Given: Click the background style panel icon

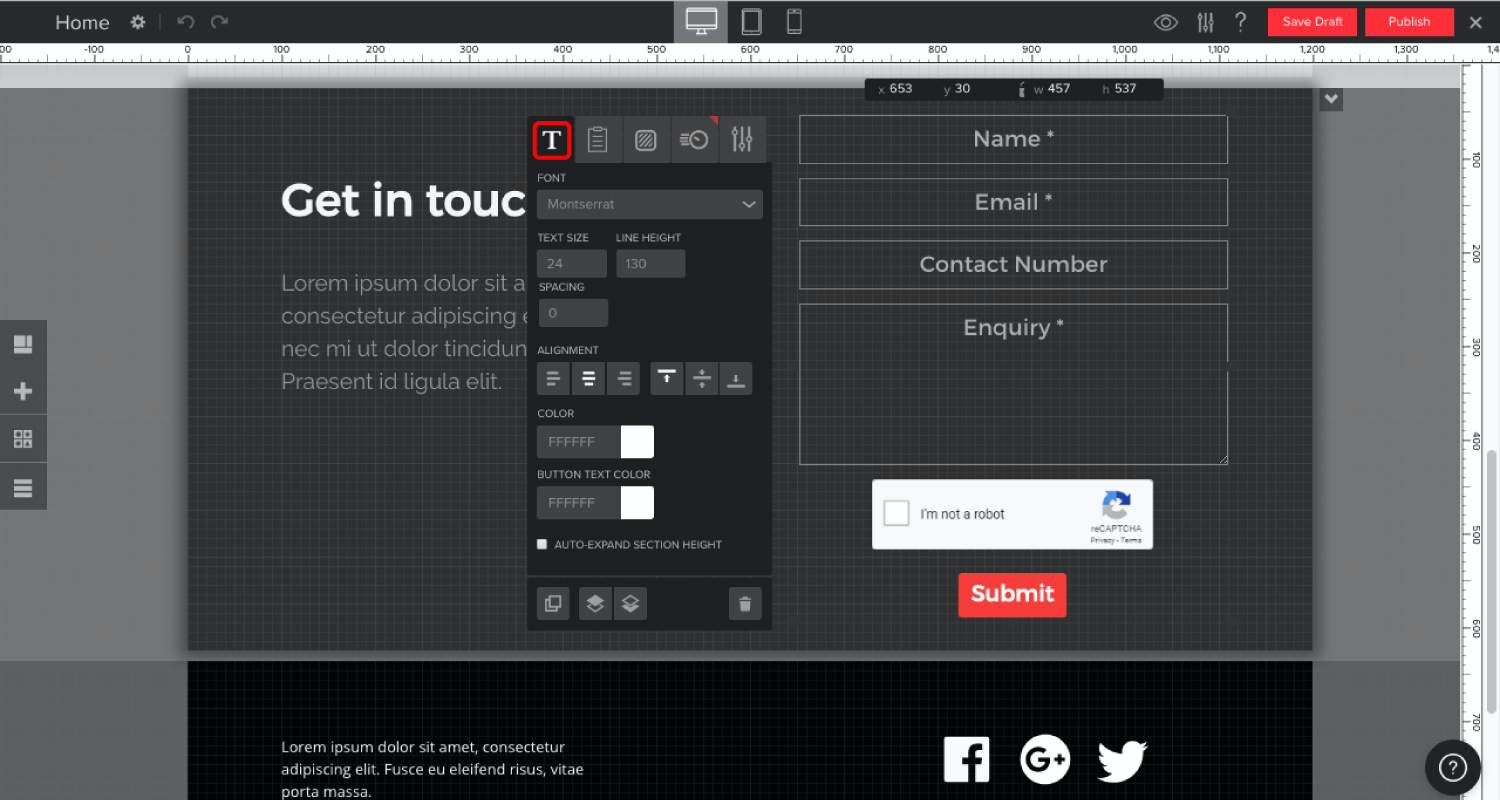Looking at the screenshot, I should (x=645, y=140).
